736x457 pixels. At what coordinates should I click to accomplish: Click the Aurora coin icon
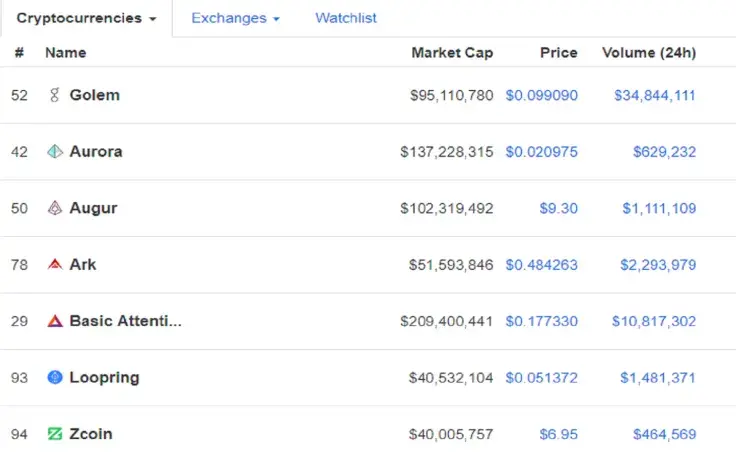[55, 152]
